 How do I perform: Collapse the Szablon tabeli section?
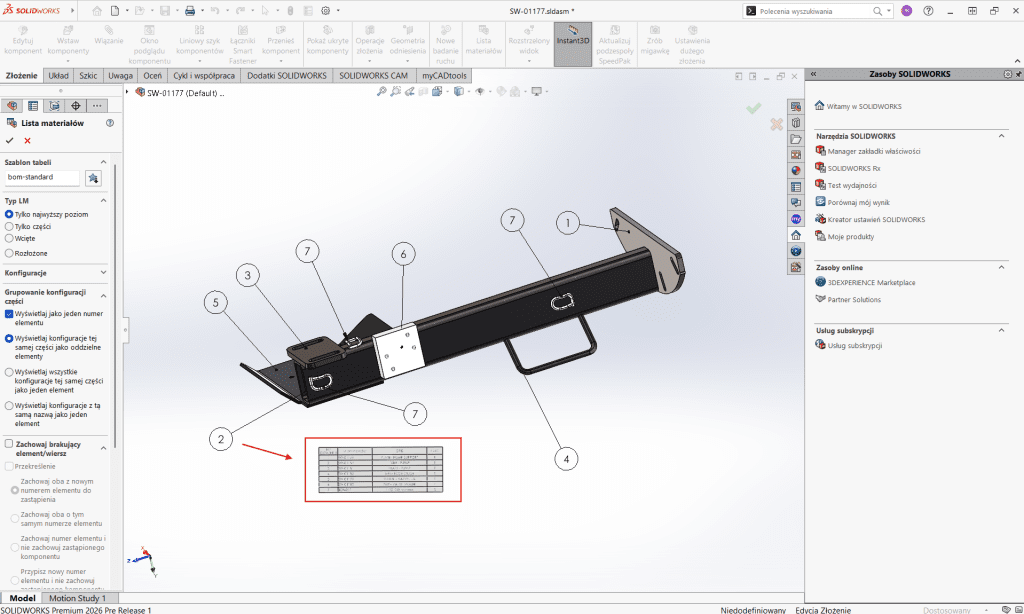tap(104, 162)
